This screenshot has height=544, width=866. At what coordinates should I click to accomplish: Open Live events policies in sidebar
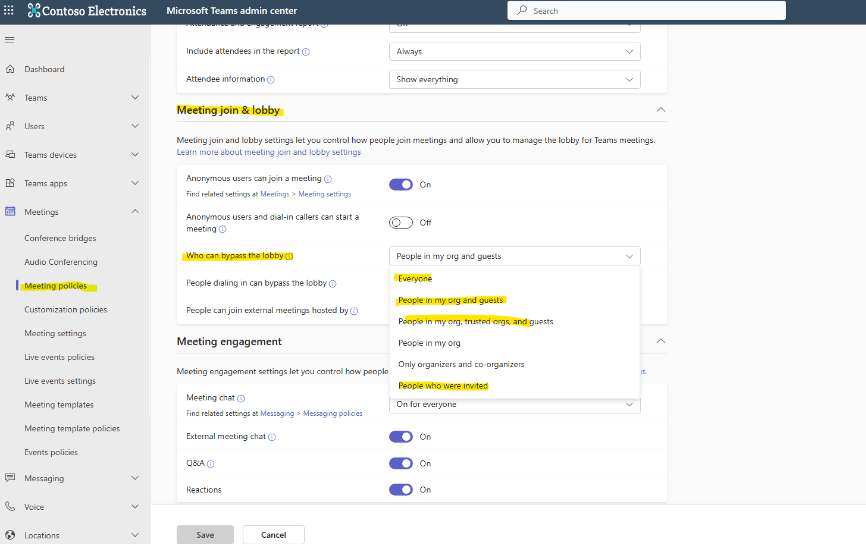[x=59, y=357]
